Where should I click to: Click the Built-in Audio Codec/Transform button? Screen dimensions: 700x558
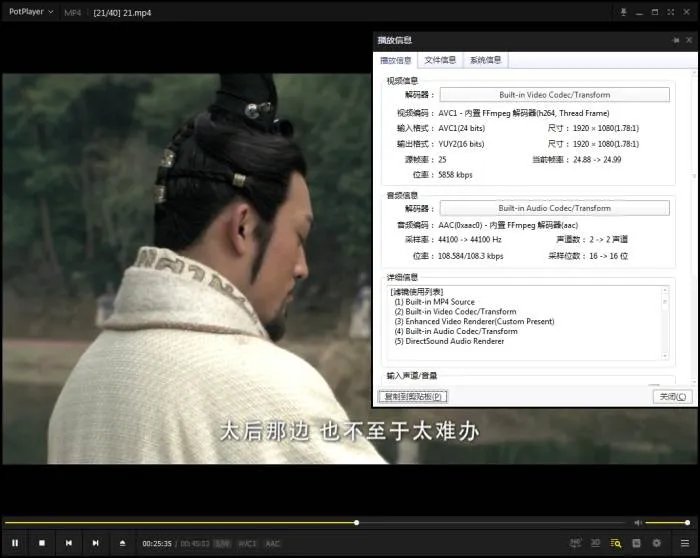coord(554,208)
